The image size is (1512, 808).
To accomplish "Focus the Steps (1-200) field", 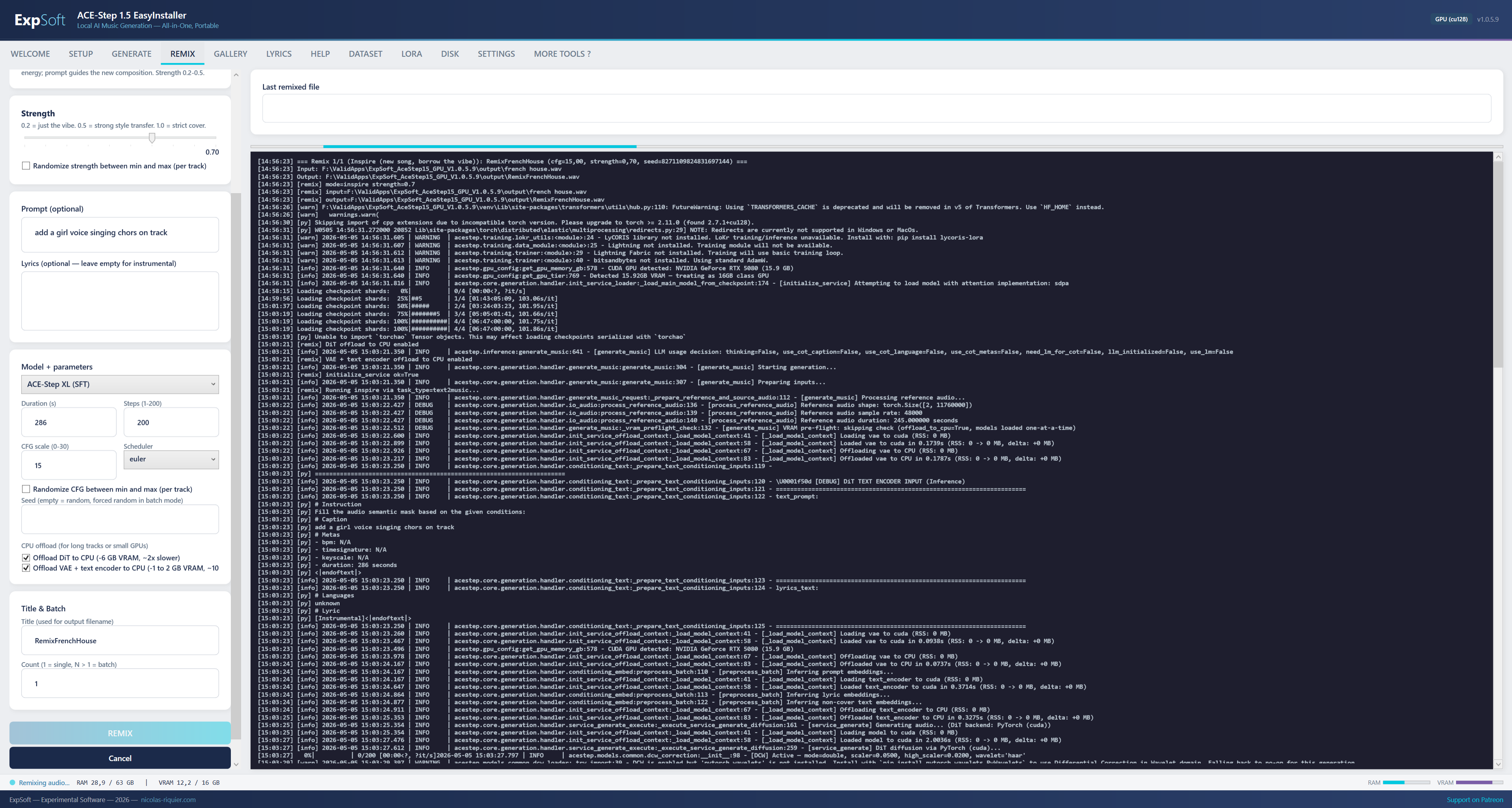I will pos(171,422).
